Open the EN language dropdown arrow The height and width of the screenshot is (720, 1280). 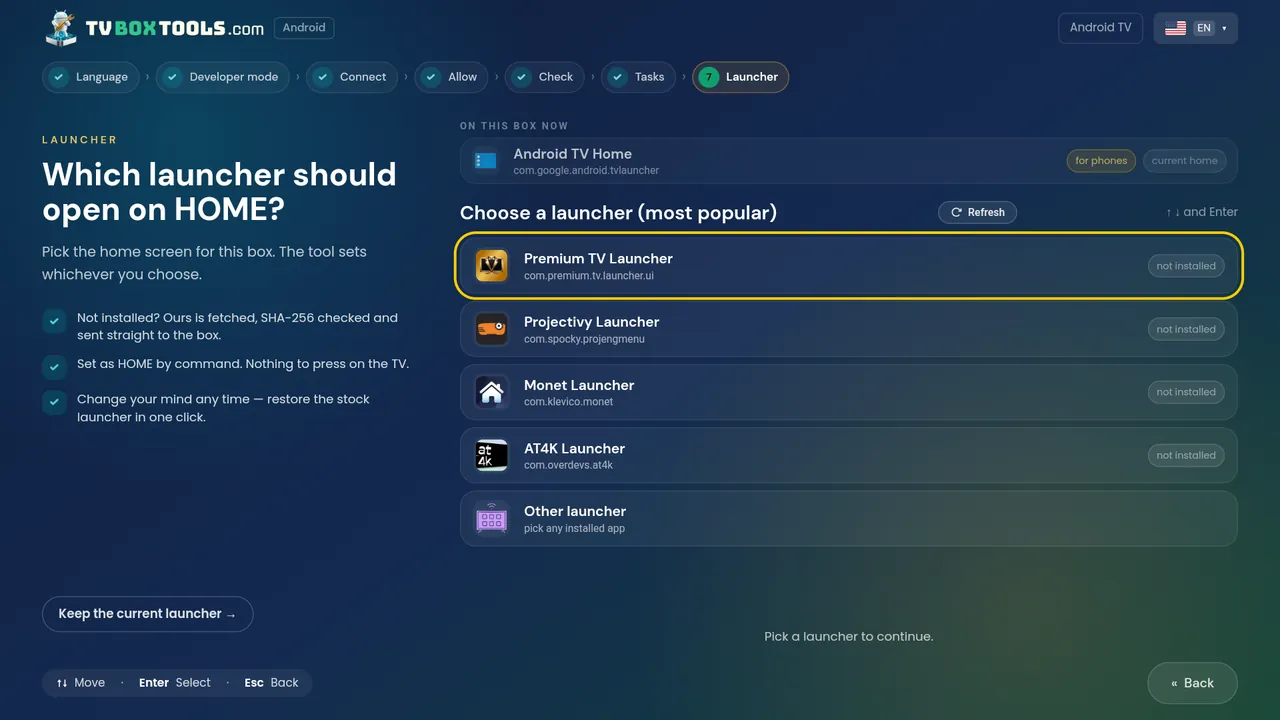(1224, 28)
